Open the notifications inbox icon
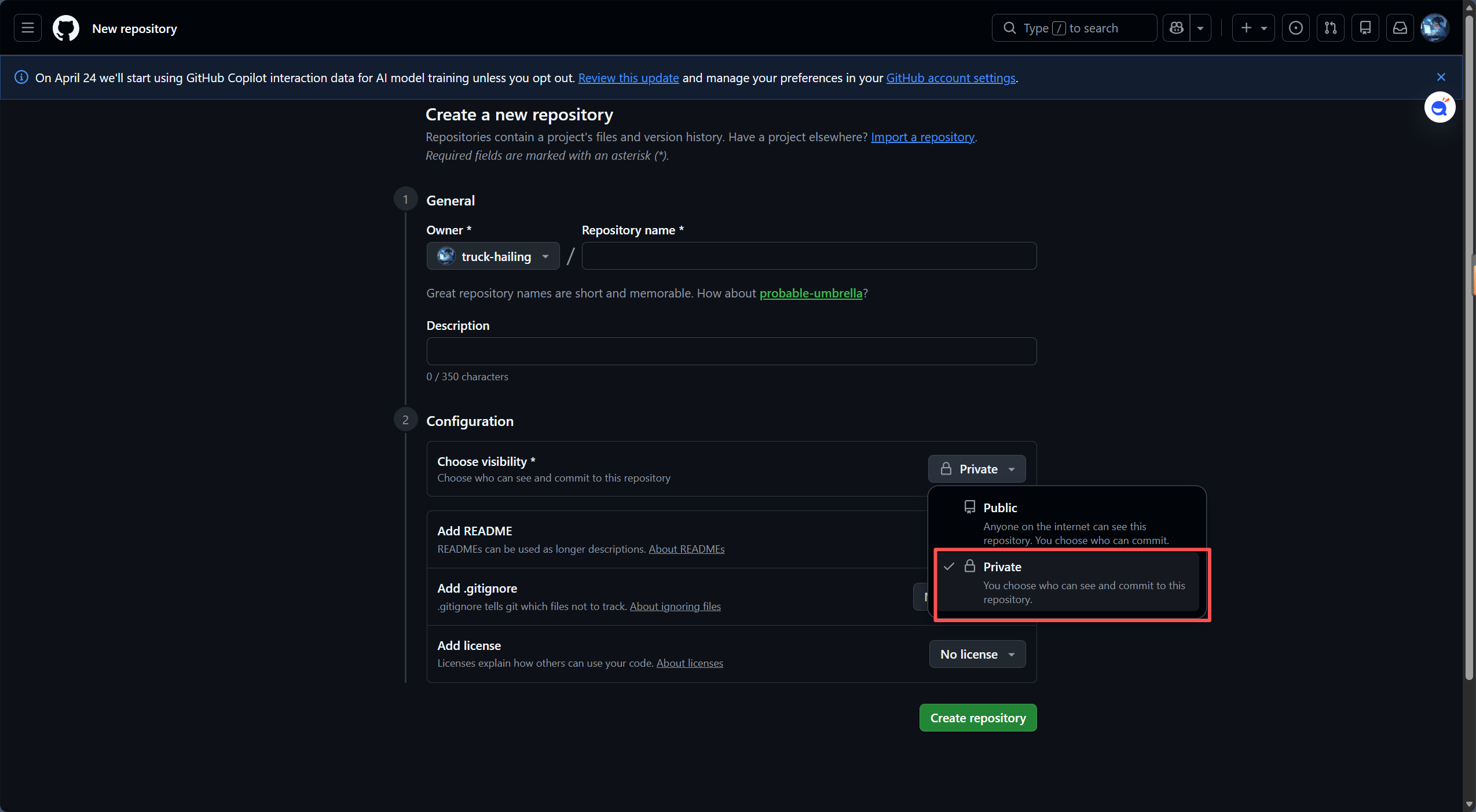Image resolution: width=1476 pixels, height=812 pixels. click(1400, 28)
